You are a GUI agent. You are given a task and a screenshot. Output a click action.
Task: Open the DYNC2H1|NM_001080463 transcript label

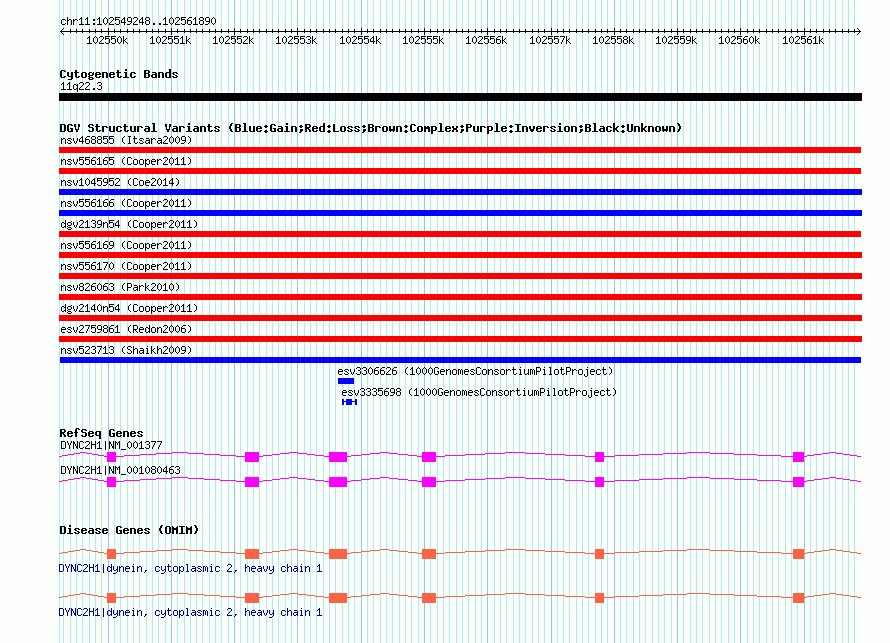coord(120,470)
